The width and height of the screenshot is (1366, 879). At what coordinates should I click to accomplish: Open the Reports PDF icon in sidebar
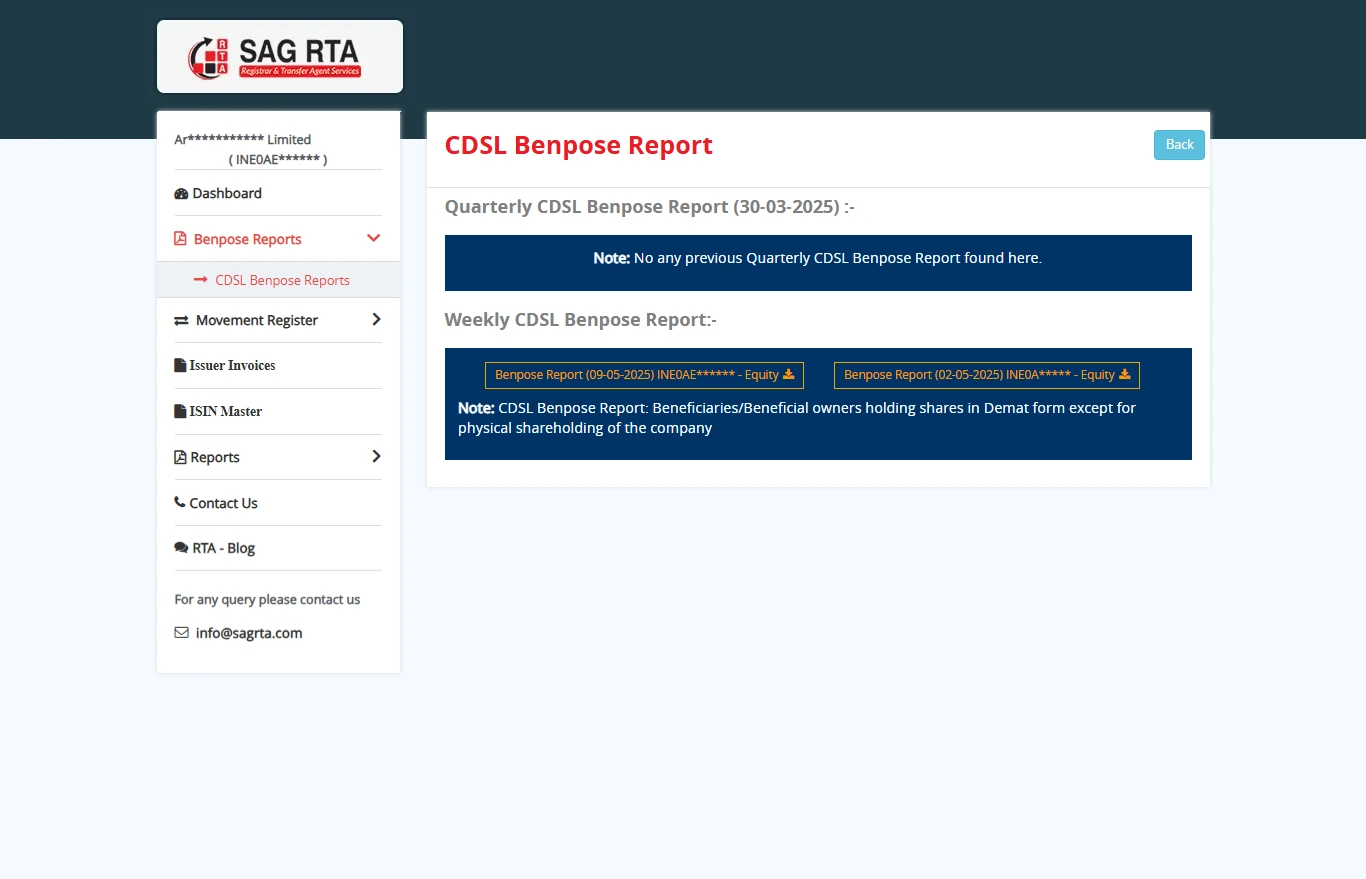[180, 458]
